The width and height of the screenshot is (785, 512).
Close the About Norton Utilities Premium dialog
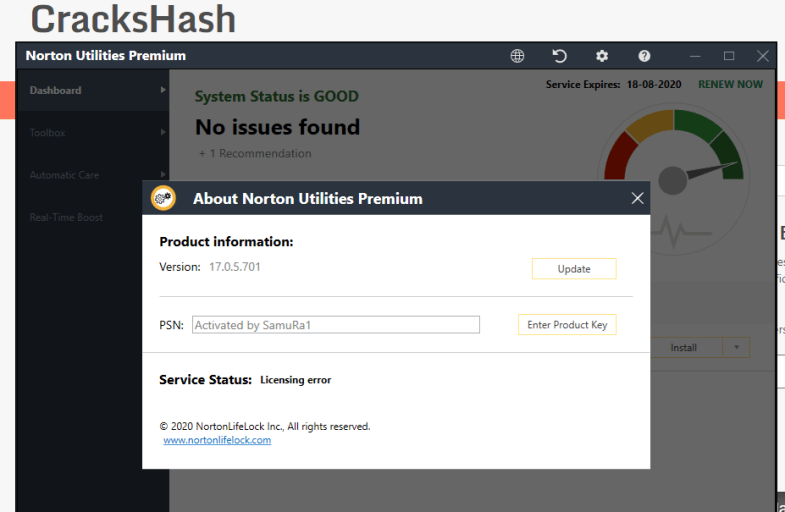tap(638, 198)
